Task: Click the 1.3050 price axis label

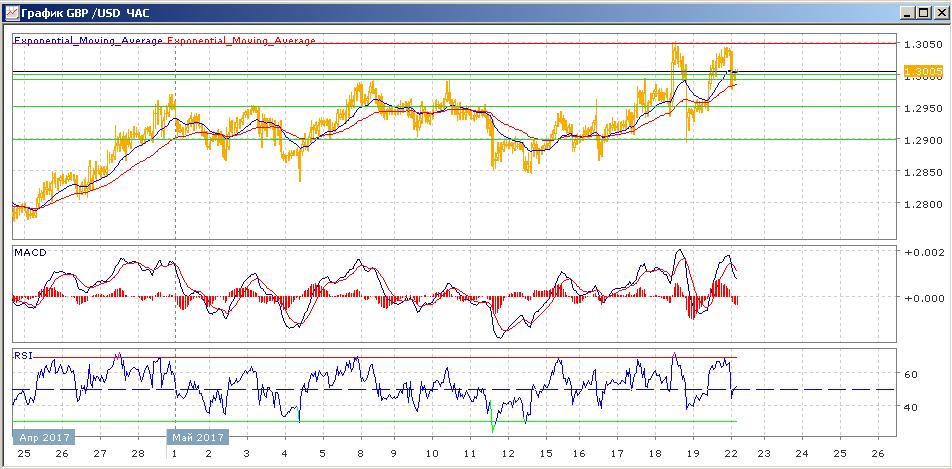Action: [923, 44]
